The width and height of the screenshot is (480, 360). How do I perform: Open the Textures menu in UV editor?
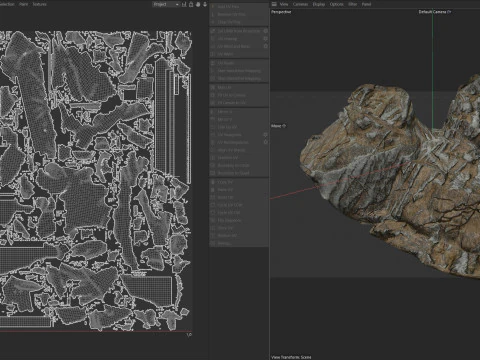[x=39, y=4]
